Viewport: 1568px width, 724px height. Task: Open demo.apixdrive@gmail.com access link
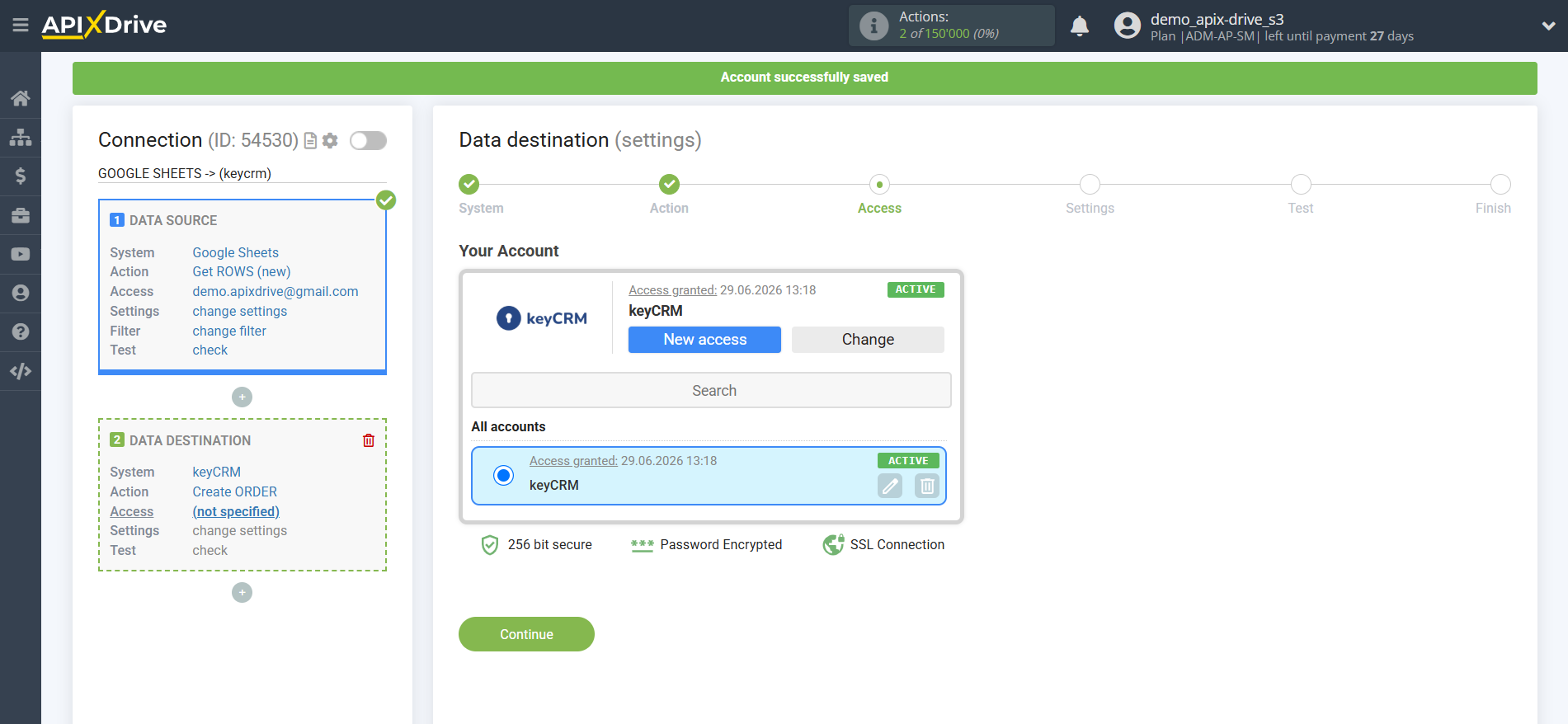(x=275, y=291)
